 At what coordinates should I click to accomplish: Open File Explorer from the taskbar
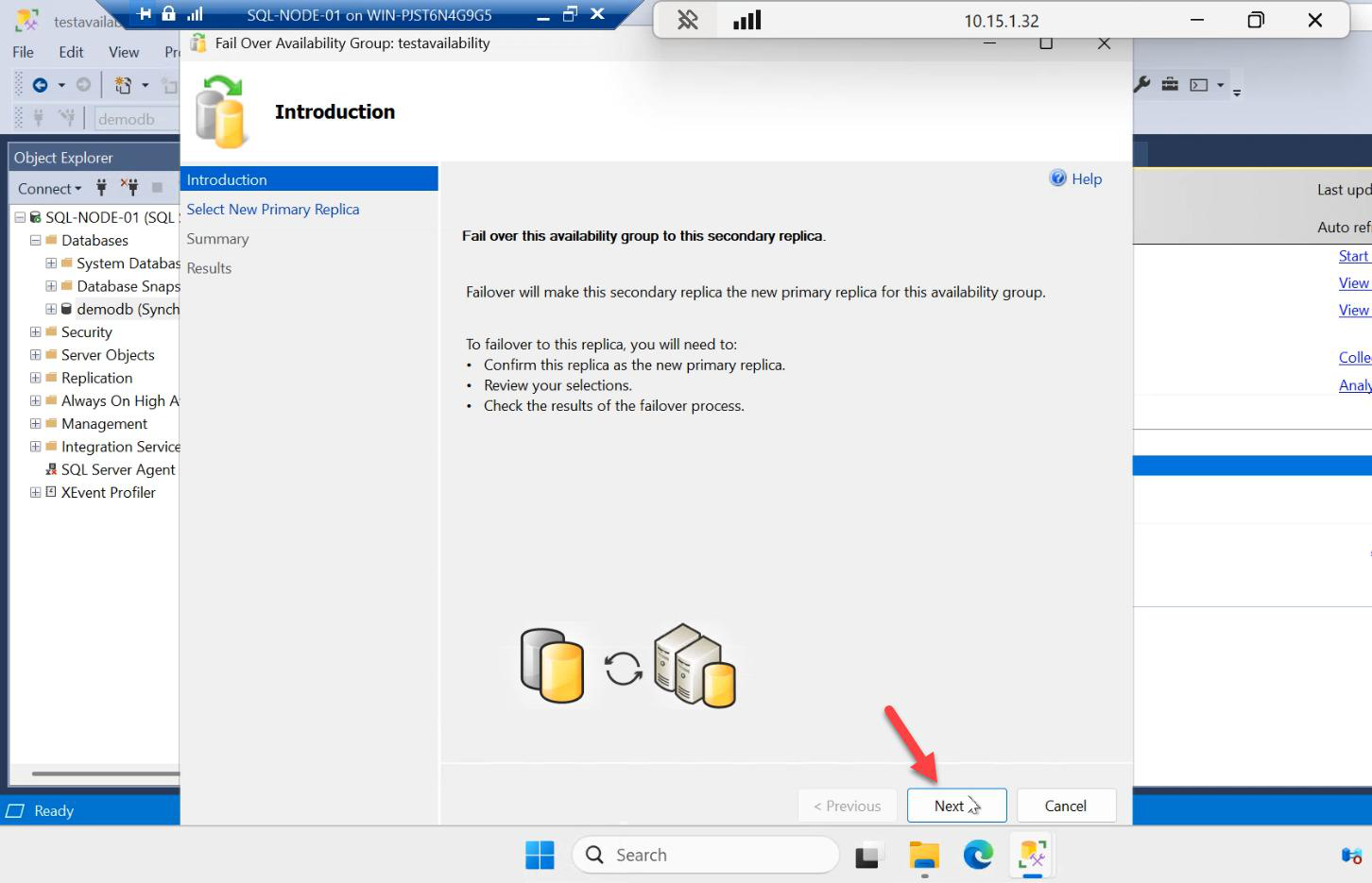pos(924,856)
